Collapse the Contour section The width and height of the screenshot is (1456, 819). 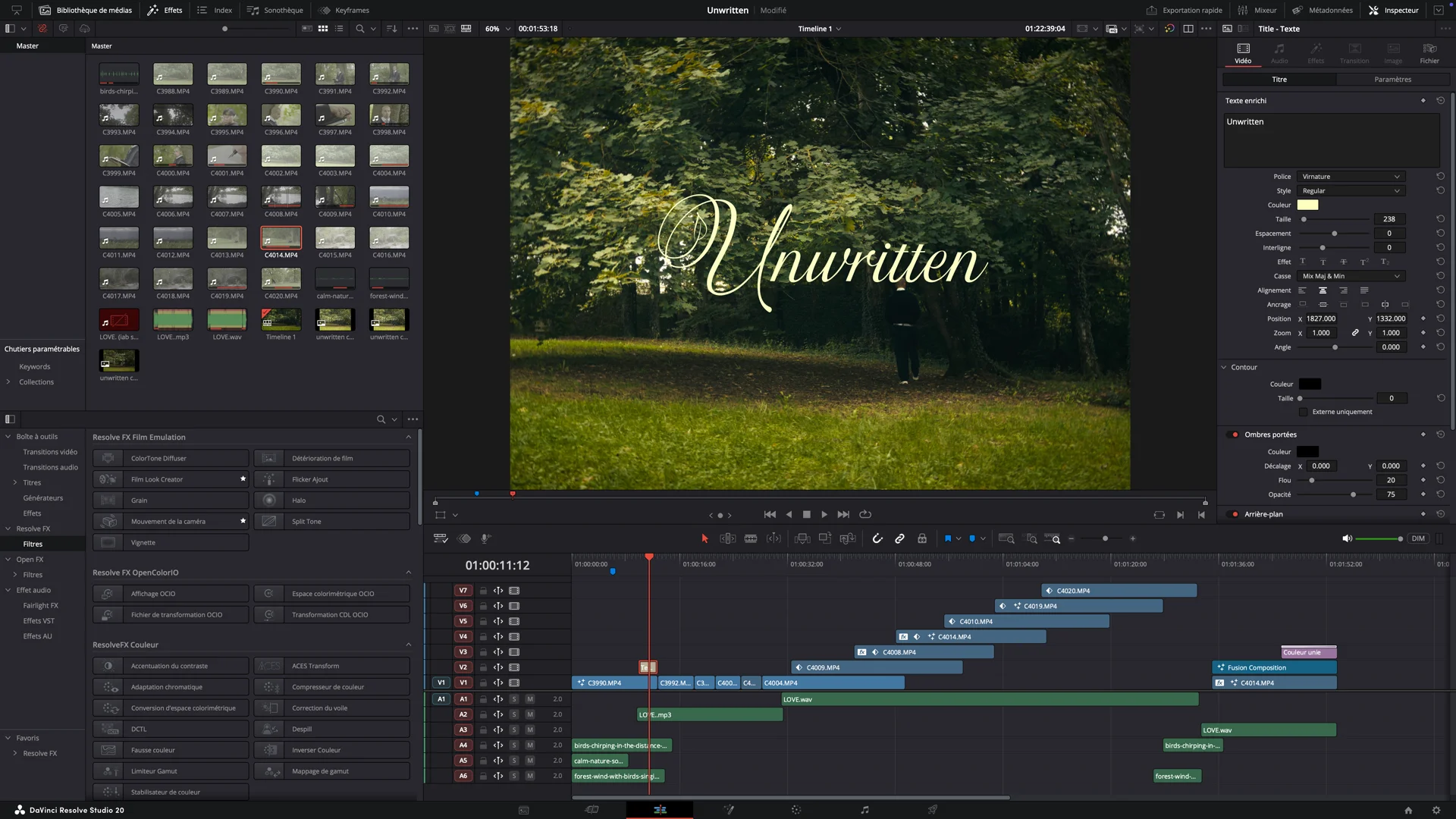click(x=1224, y=367)
